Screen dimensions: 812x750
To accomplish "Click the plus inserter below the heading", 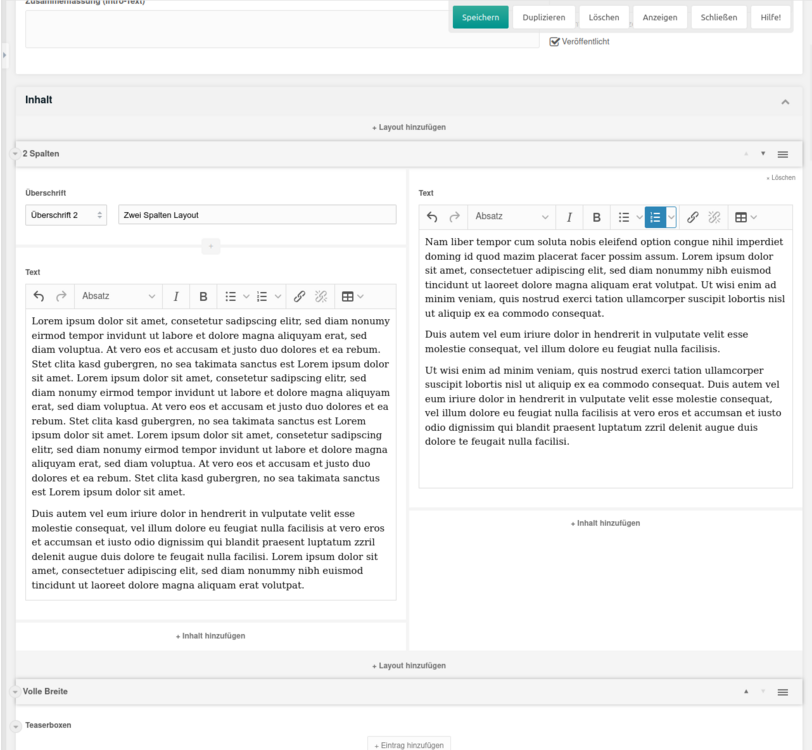I will click(x=211, y=247).
